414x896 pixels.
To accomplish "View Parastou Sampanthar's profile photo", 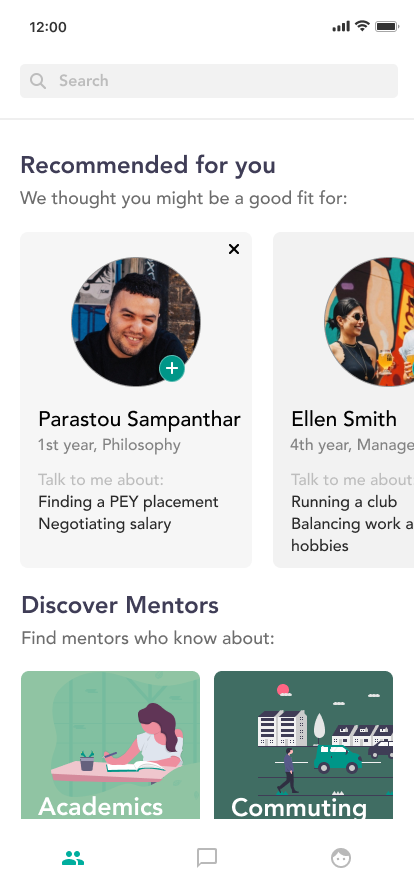I will click(136, 321).
